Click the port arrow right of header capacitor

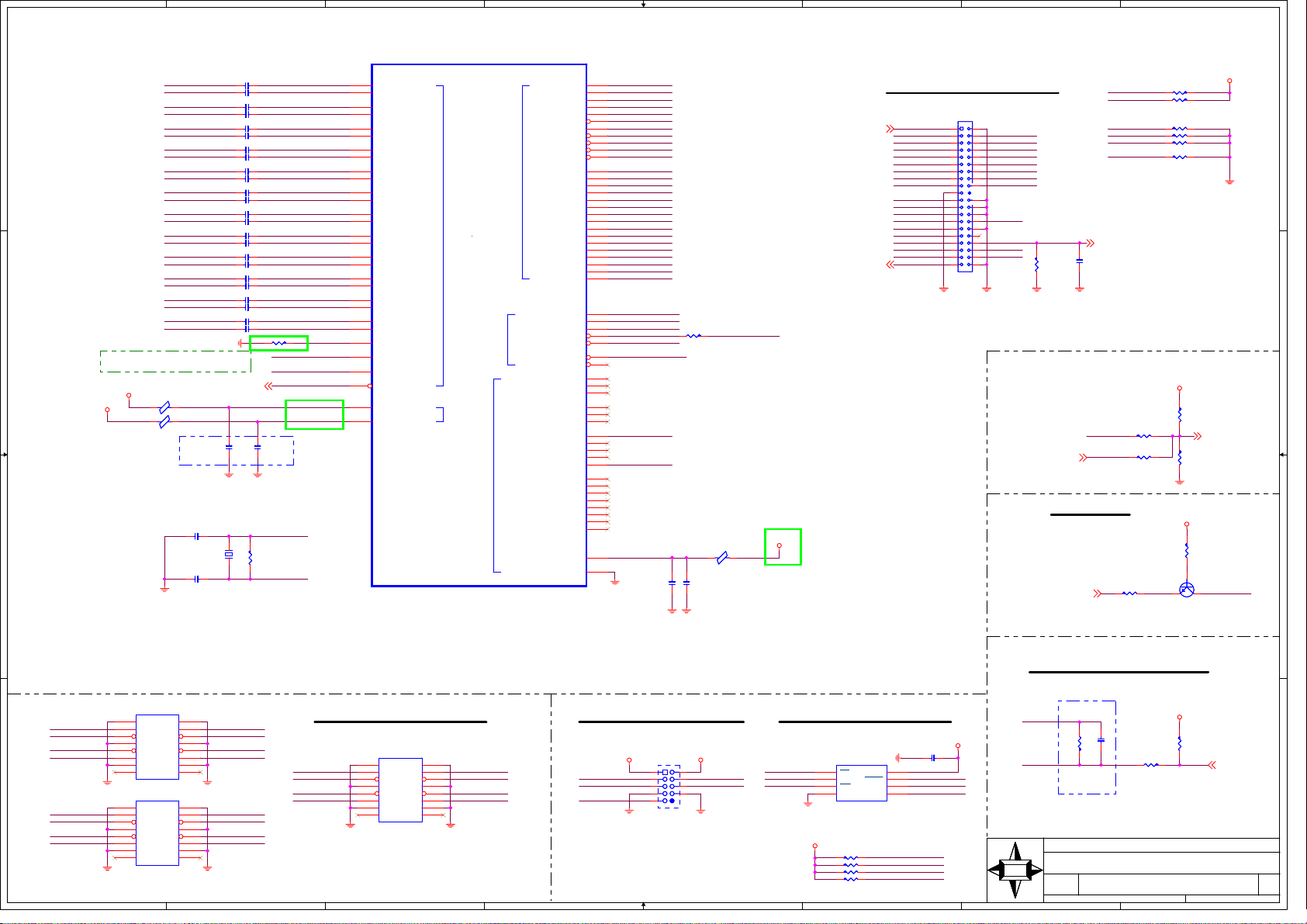click(x=1090, y=243)
